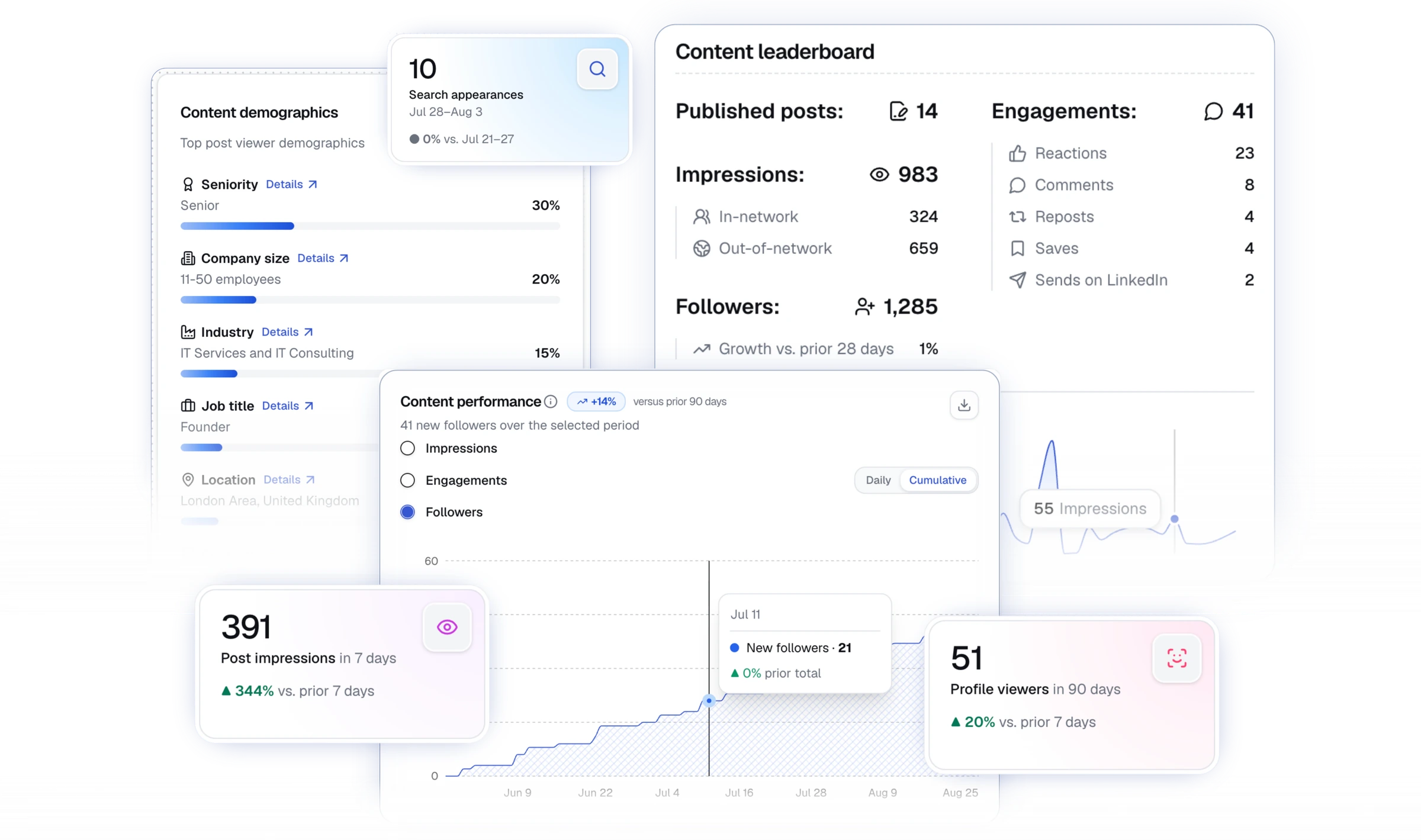This screenshot has width=1421, height=840.
Task: Click the Senior 30% progress bar
Action: (370, 226)
